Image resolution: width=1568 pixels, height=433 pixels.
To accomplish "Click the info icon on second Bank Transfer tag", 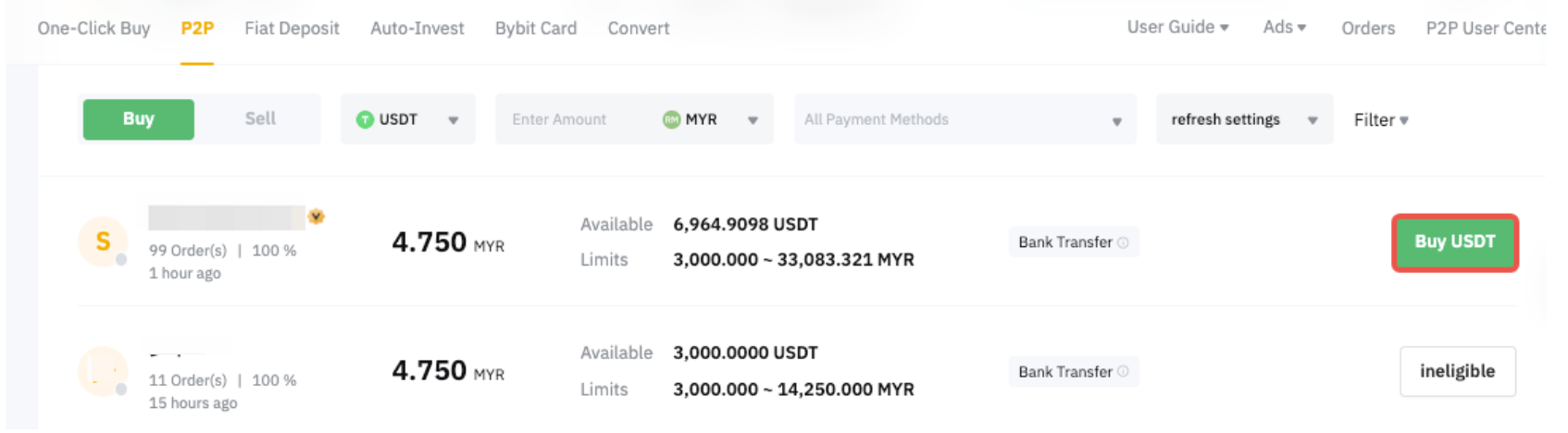I will point(1123,372).
